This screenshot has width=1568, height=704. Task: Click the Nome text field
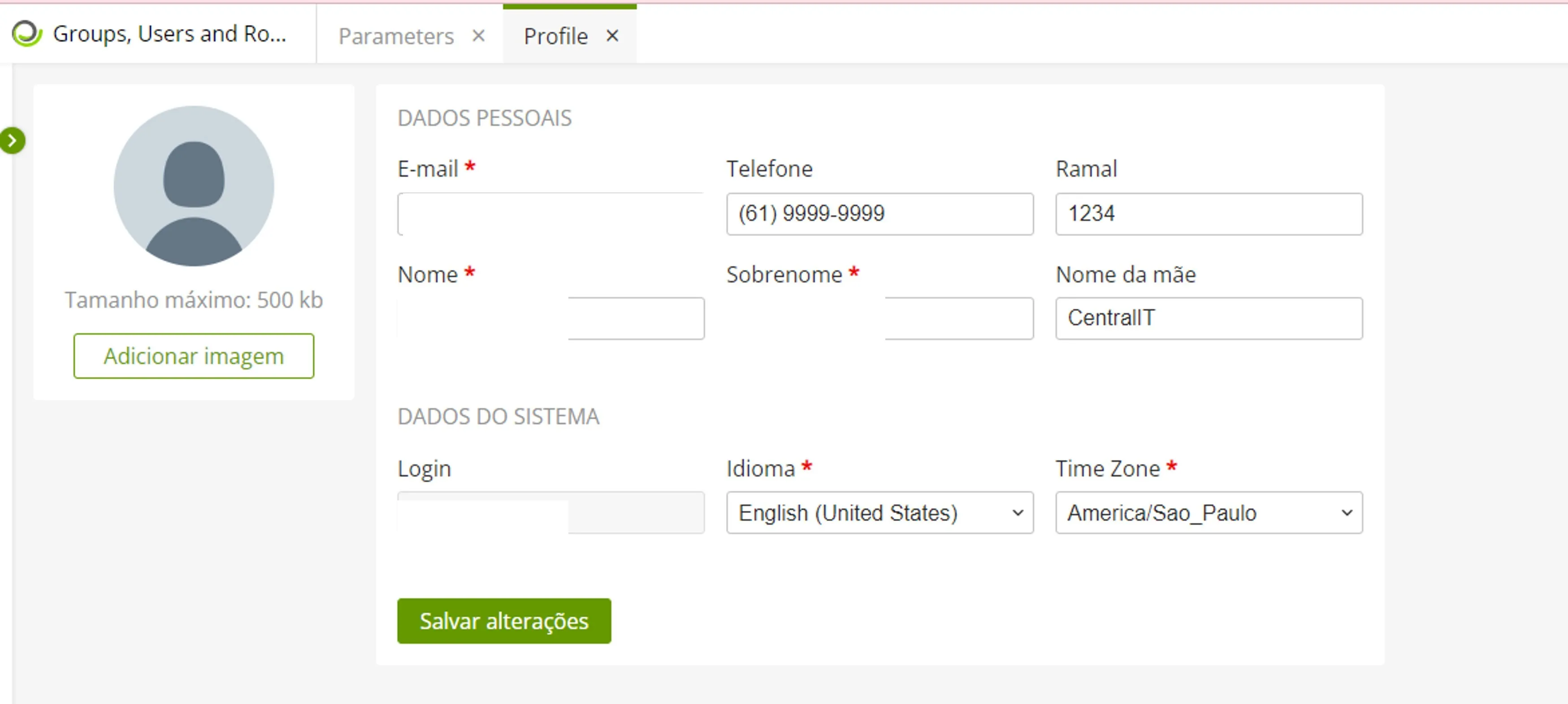click(x=551, y=318)
